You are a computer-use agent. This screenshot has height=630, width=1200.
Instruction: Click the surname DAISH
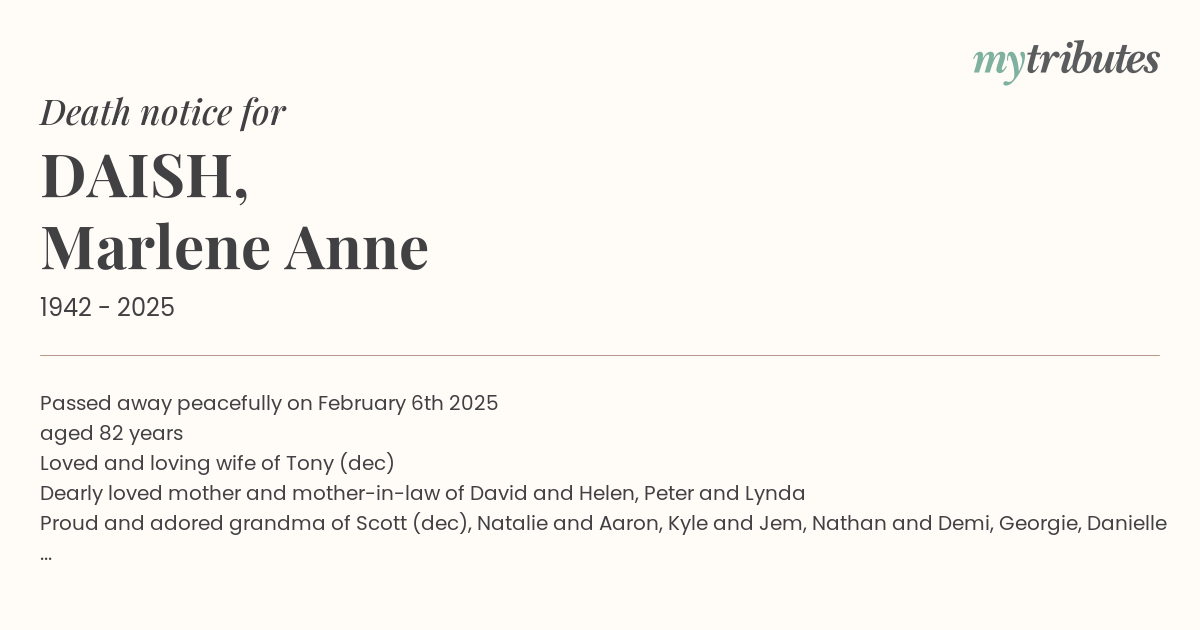point(144,177)
